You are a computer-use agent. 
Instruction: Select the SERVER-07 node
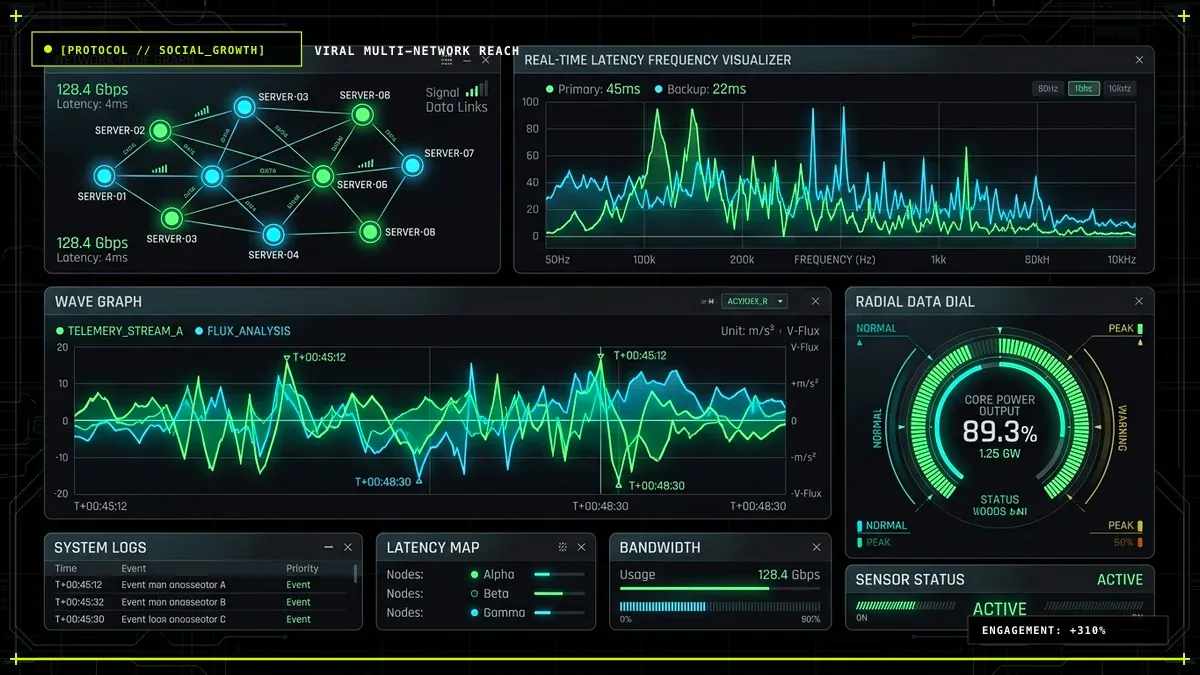pyautogui.click(x=412, y=166)
